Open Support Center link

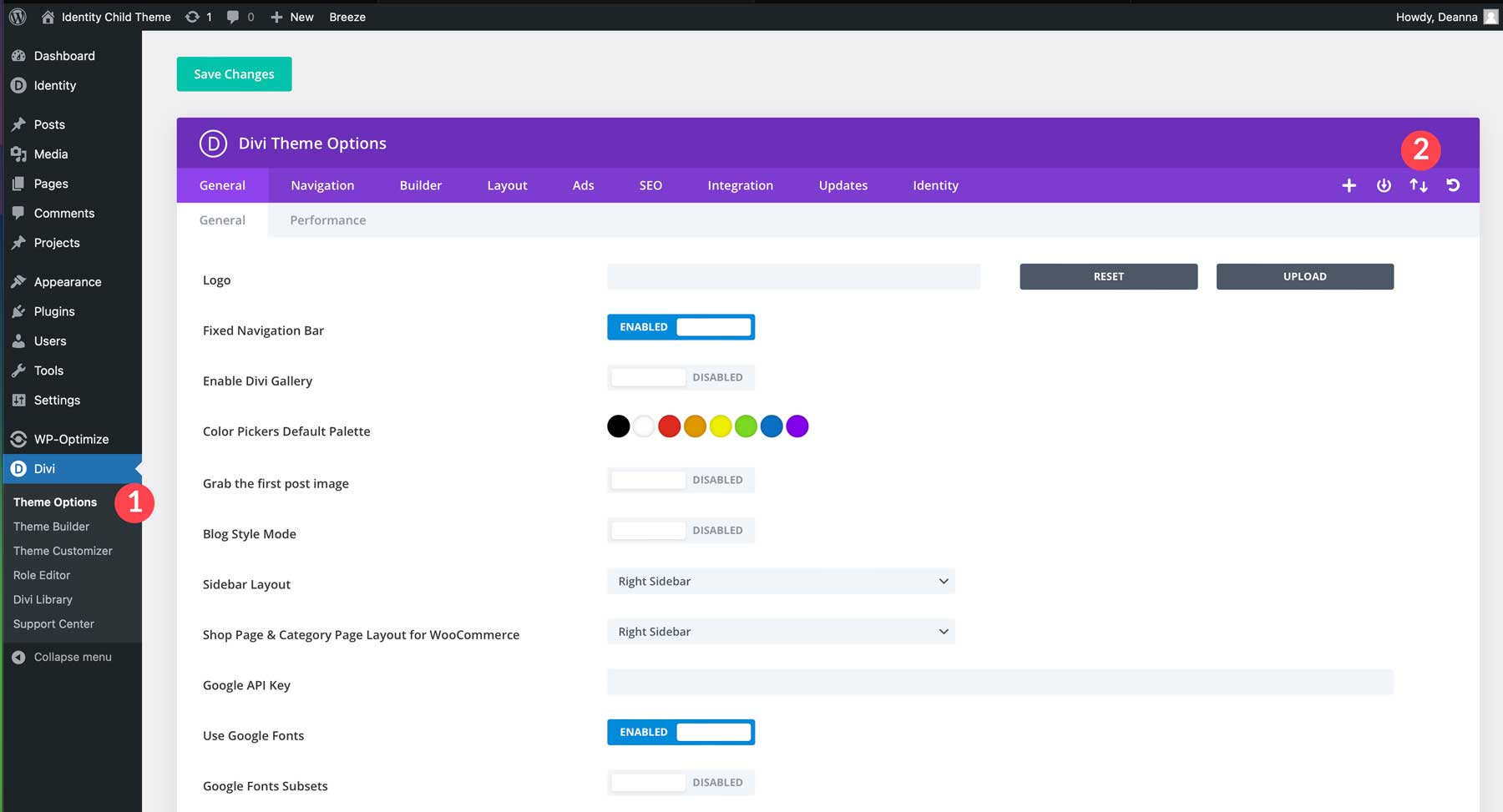click(x=53, y=623)
